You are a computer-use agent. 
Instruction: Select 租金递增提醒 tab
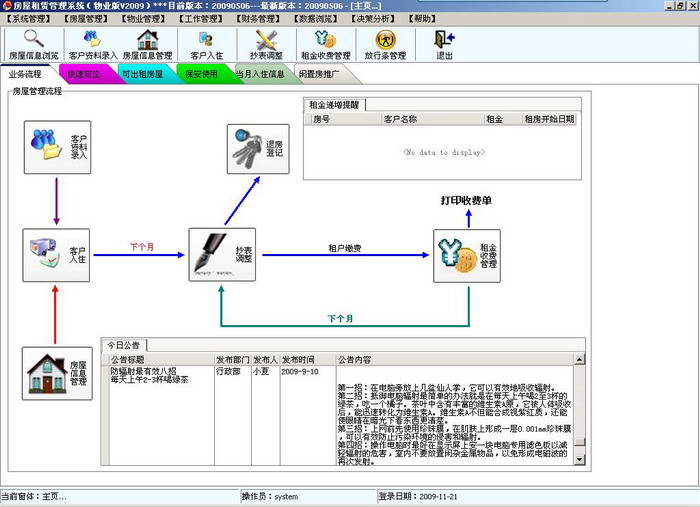tap(334, 105)
